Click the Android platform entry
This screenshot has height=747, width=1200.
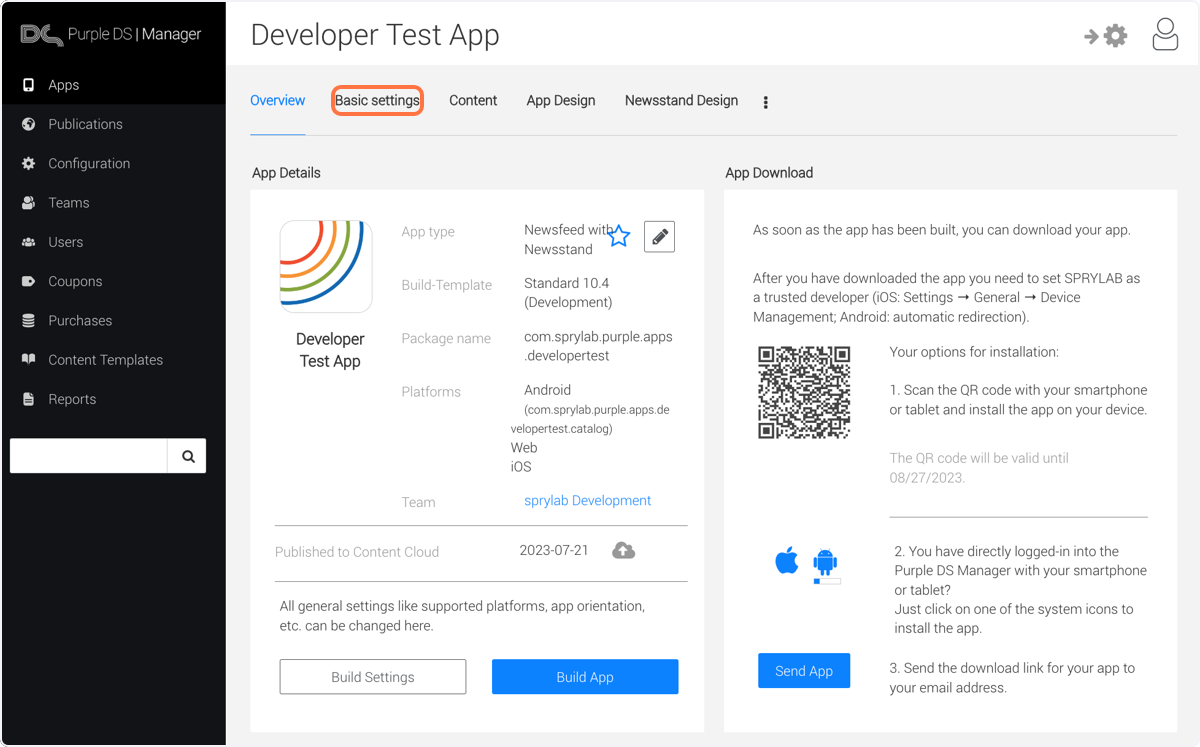coord(547,390)
